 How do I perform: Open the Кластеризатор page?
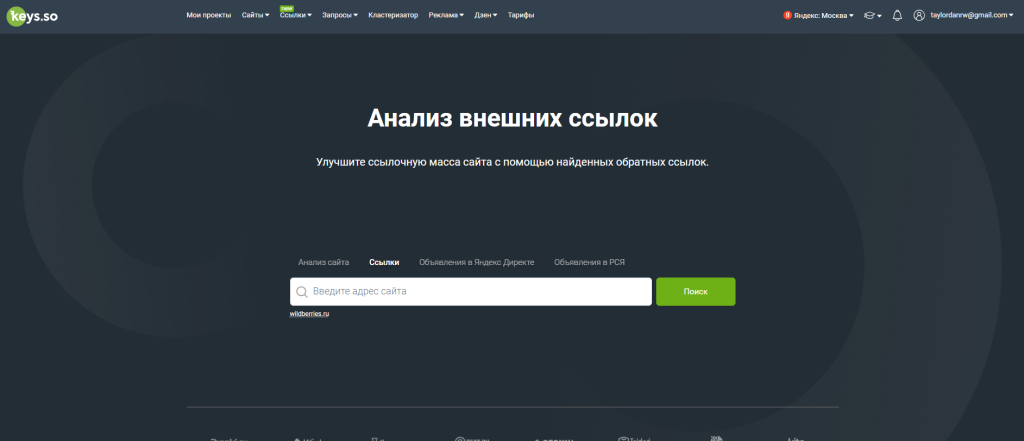click(393, 15)
